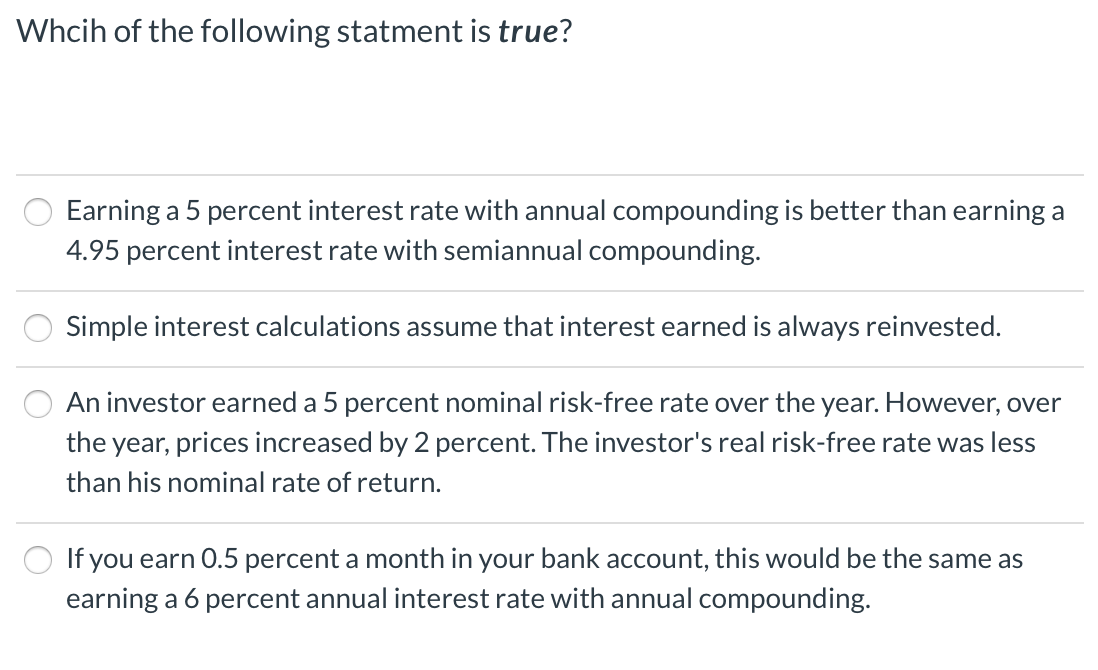The image size is (1098, 670).
Task: Click the bolded word true
Action: pos(529,30)
